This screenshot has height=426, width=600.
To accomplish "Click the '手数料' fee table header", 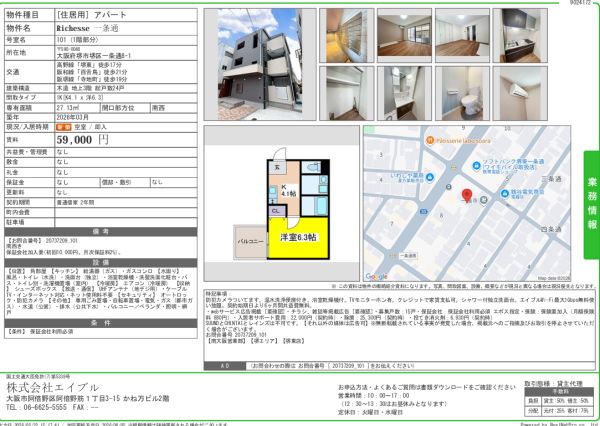I will click(560, 392).
